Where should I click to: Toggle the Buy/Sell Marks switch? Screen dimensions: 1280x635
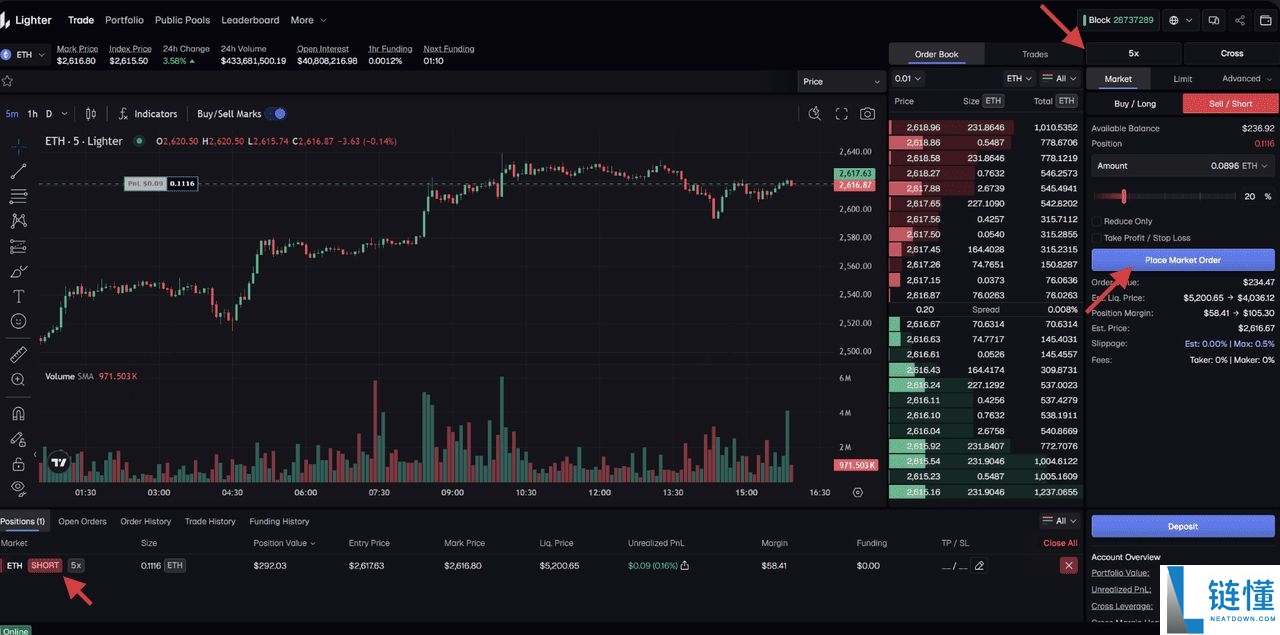(x=275, y=114)
